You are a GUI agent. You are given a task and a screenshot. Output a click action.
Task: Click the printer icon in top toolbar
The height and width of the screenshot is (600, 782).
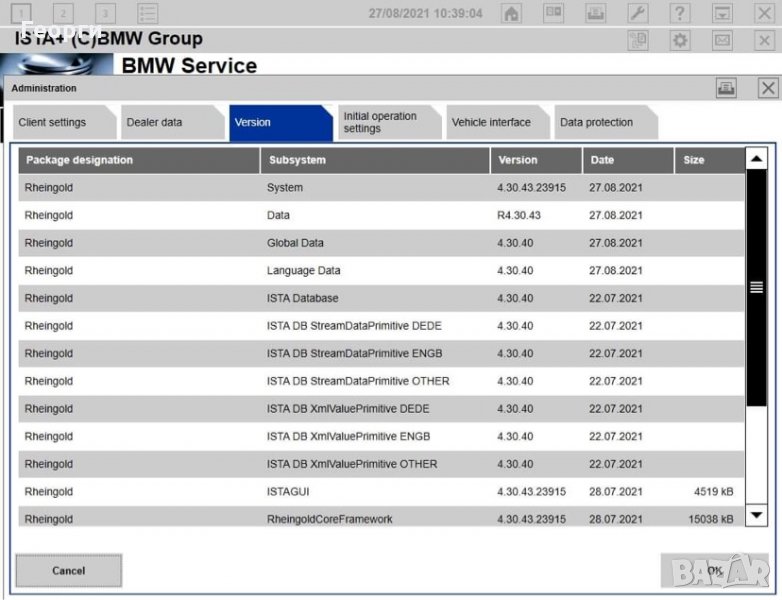[x=595, y=14]
